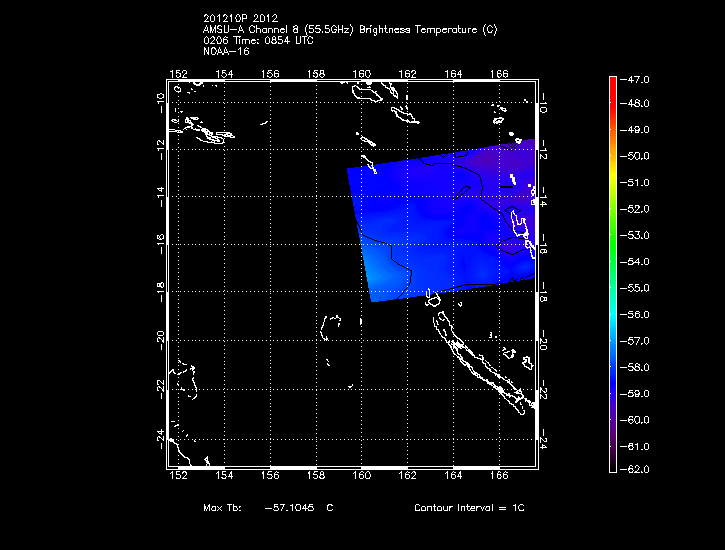Click the "-50.0" color bar label
Image resolution: width=725 pixels, height=550 pixels.
(x=634, y=156)
